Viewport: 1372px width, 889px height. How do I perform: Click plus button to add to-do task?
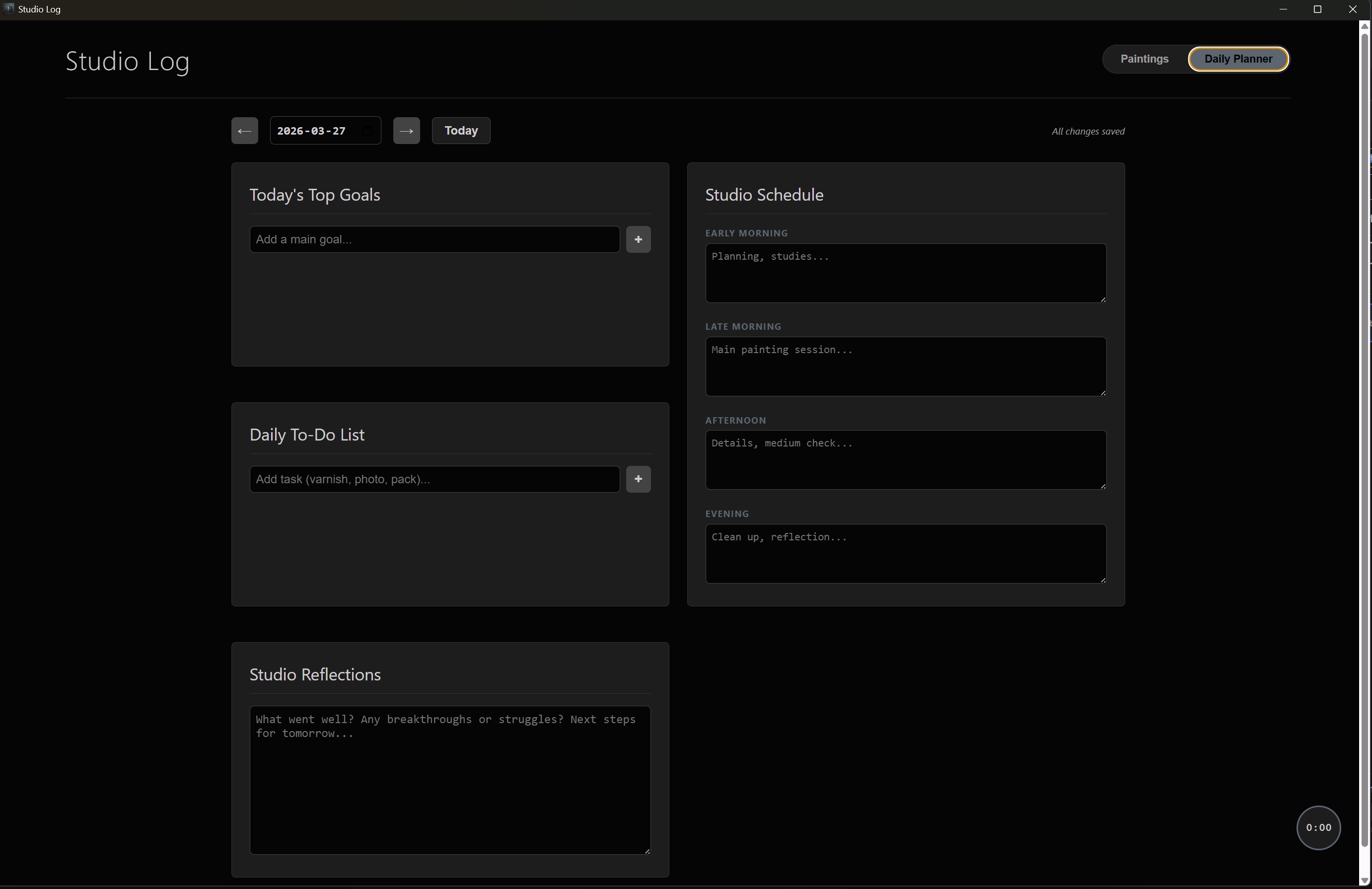pos(638,479)
